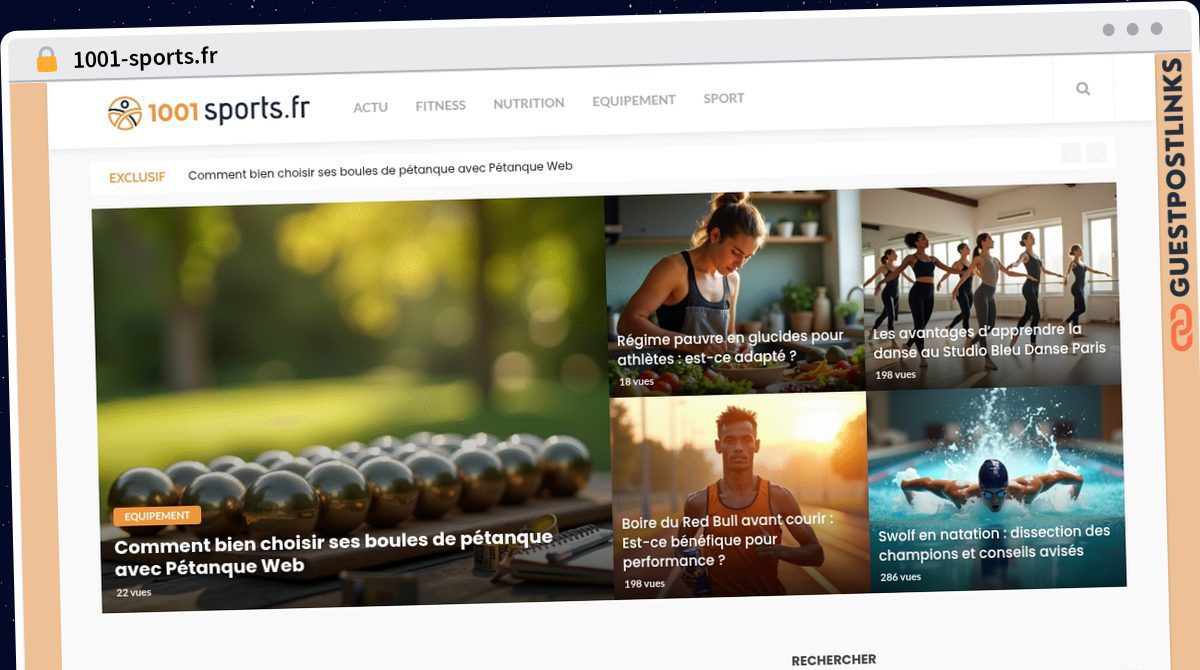This screenshot has height=670, width=1200.
Task: Open article 'Swolf en natation'
Action: (x=995, y=542)
